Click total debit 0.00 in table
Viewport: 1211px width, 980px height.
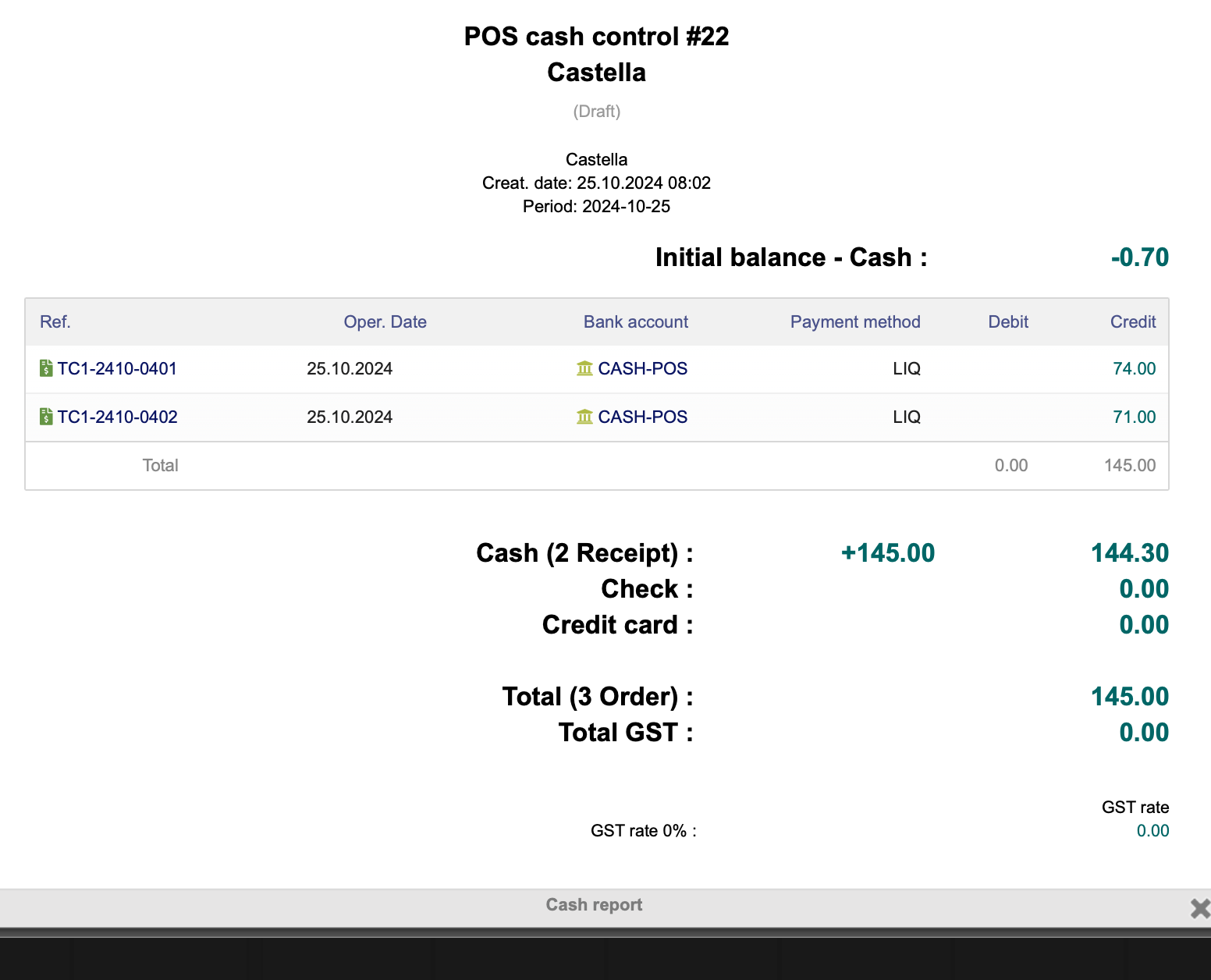[x=1011, y=465]
